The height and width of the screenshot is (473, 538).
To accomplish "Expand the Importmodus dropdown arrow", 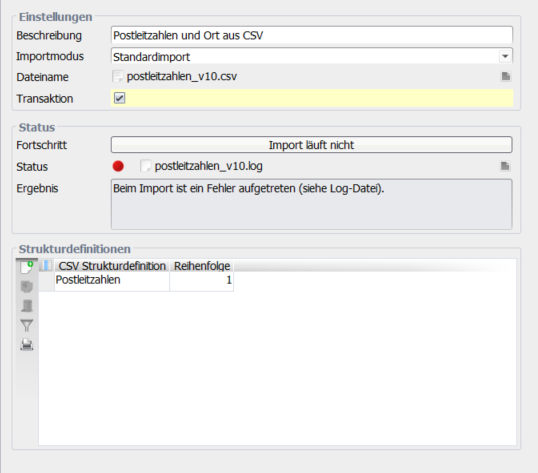I will (505, 56).
